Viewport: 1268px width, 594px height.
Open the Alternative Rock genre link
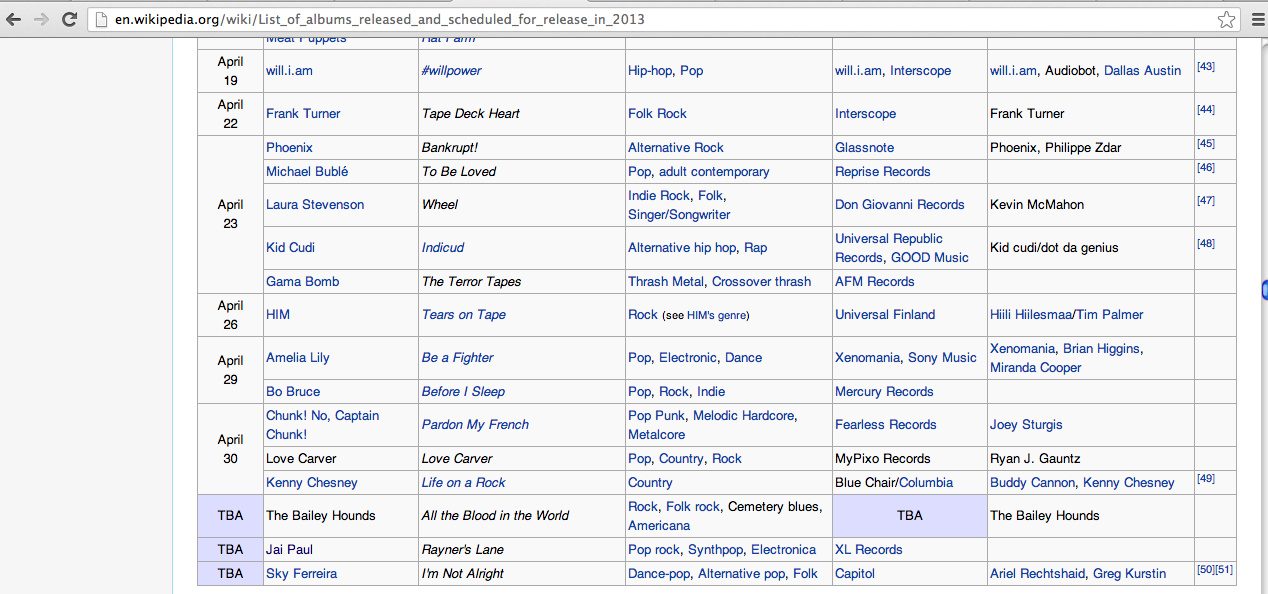[676, 148]
